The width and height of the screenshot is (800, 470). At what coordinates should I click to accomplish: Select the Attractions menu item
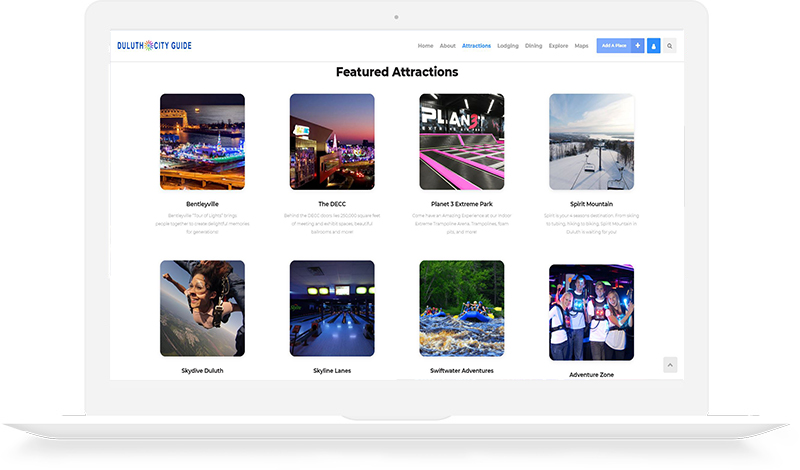tap(476, 46)
